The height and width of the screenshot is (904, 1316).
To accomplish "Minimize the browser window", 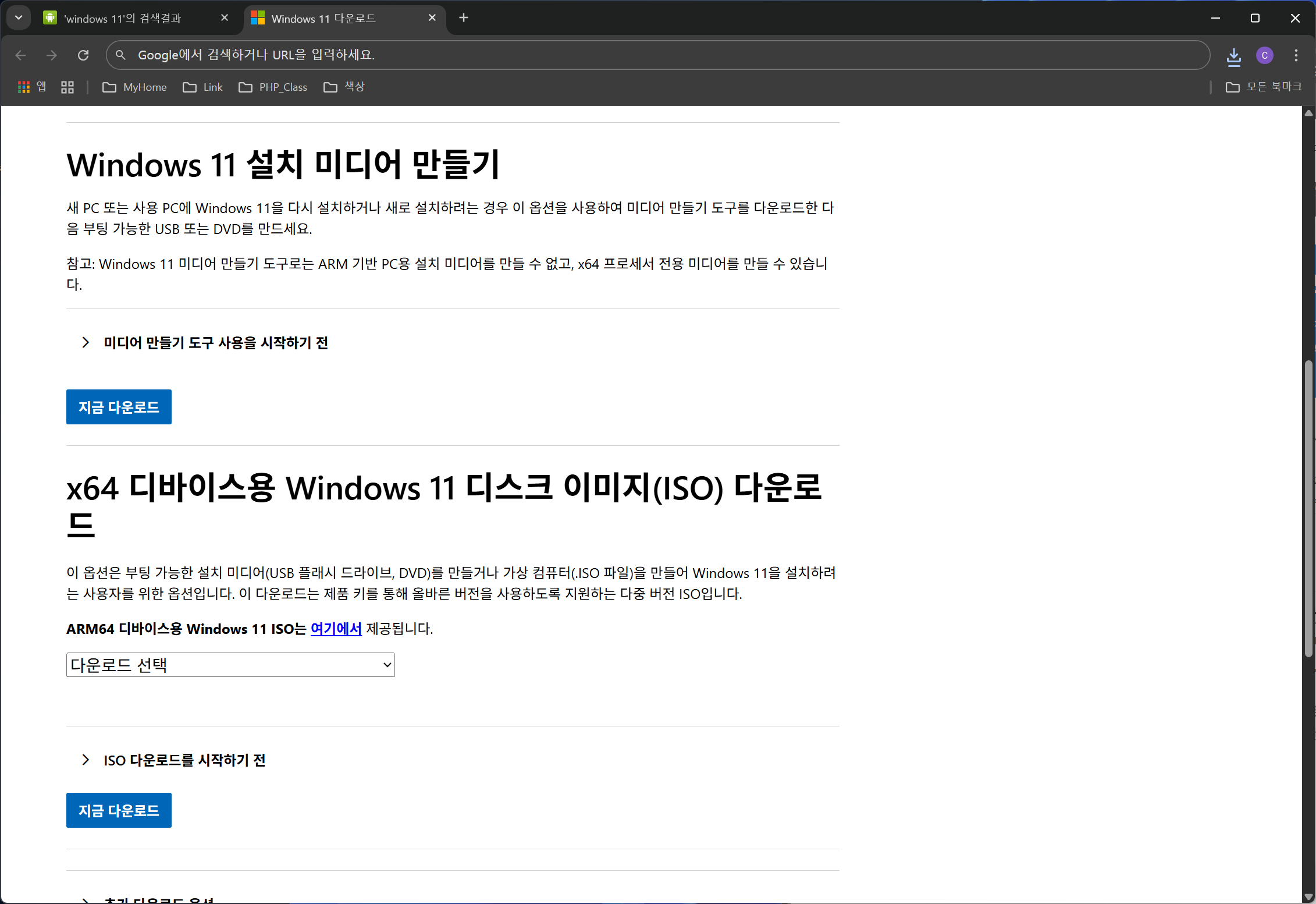I will coord(1215,18).
